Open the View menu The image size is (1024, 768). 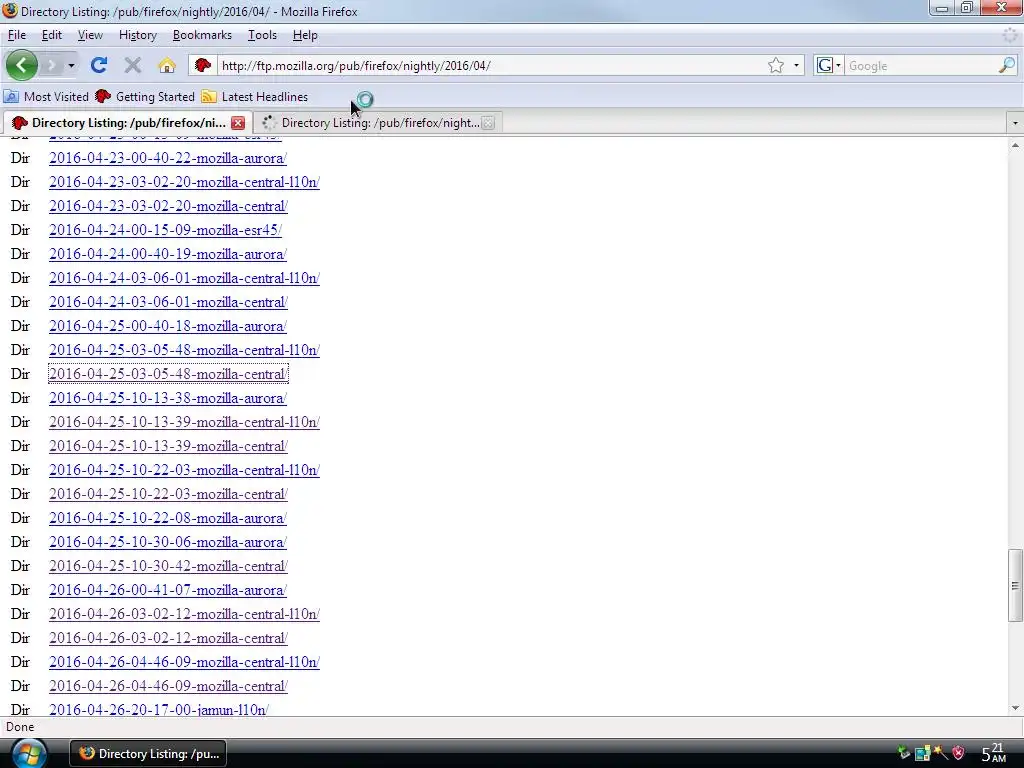[90, 35]
